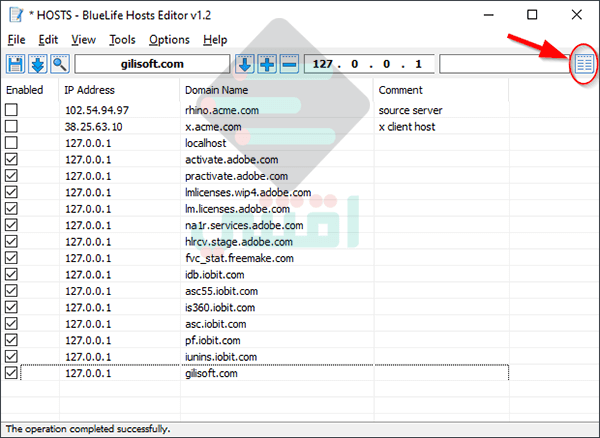Image resolution: width=600 pixels, height=438 pixels.
Task: Click the 'x client host' comment cell
Action: pos(407,127)
